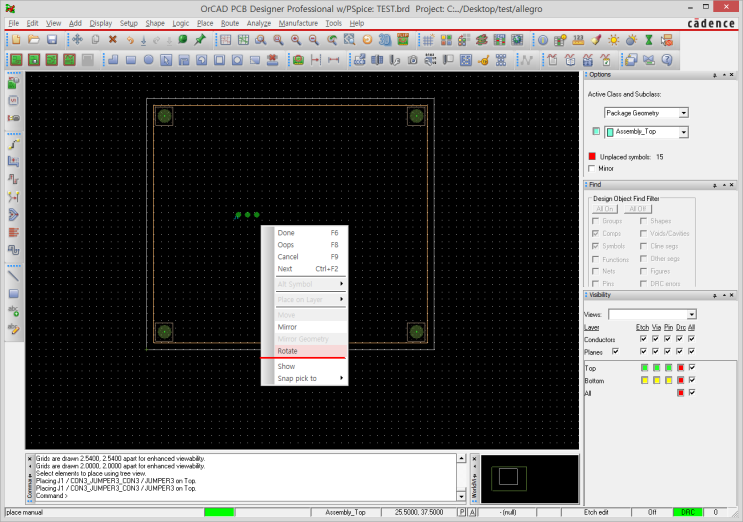This screenshot has width=743, height=522.
Task: Toggle the All row visibility checkbox
Action: click(x=692, y=392)
